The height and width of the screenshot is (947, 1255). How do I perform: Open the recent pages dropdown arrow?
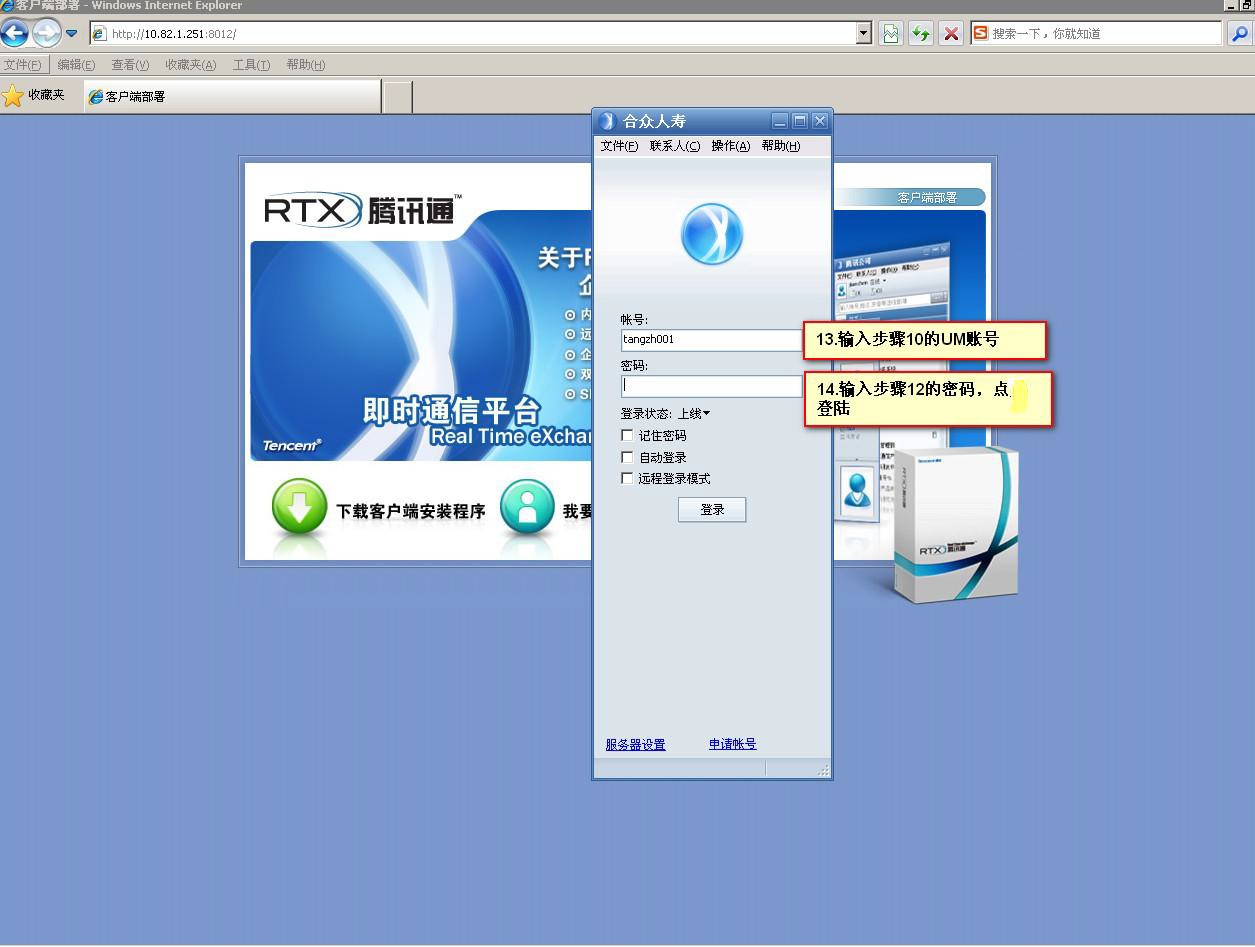pos(71,34)
